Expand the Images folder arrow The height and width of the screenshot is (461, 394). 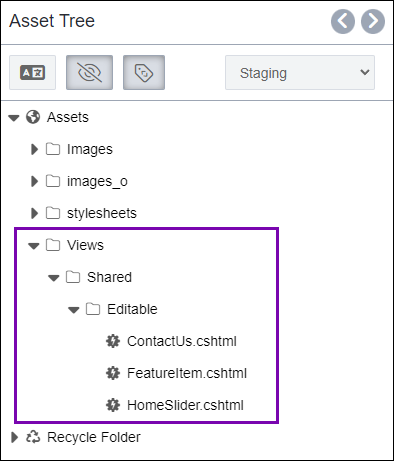click(34, 149)
